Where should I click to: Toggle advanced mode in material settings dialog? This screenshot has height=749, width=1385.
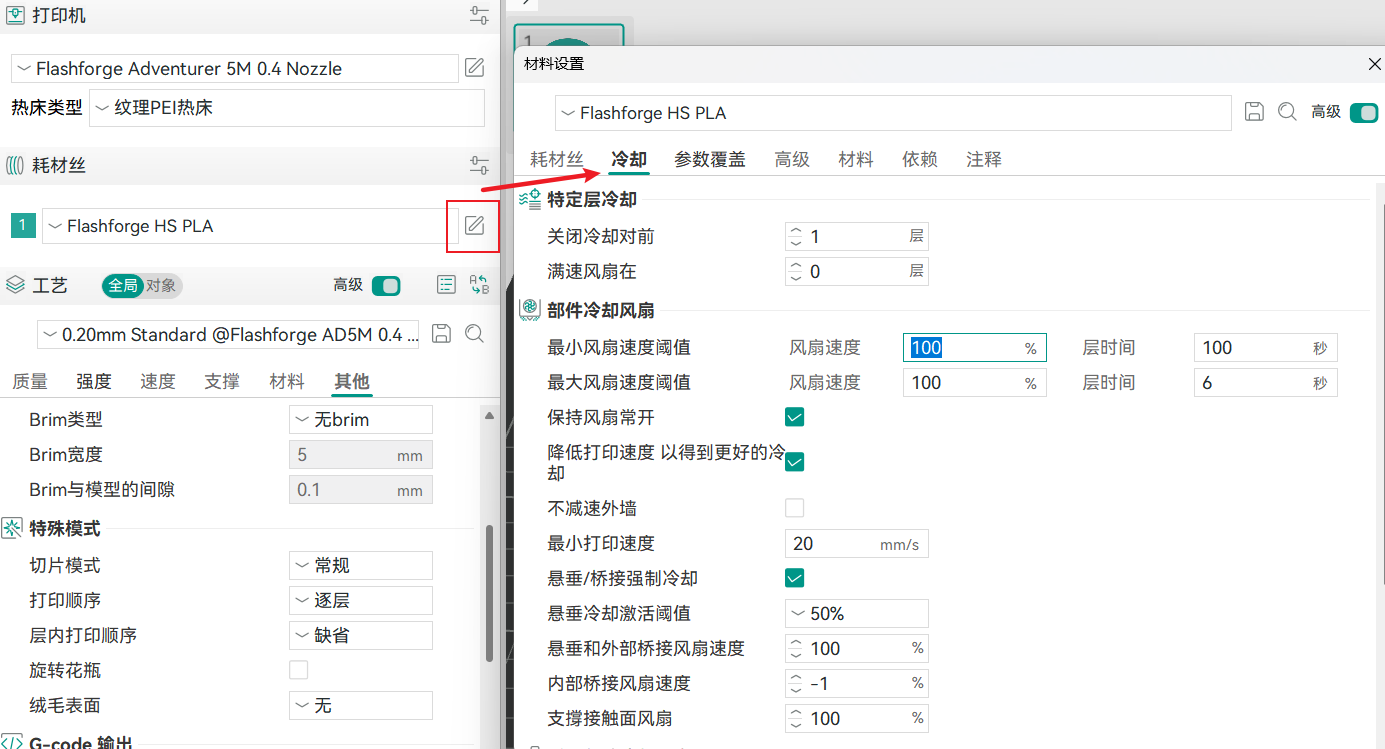pyautogui.click(x=1363, y=112)
